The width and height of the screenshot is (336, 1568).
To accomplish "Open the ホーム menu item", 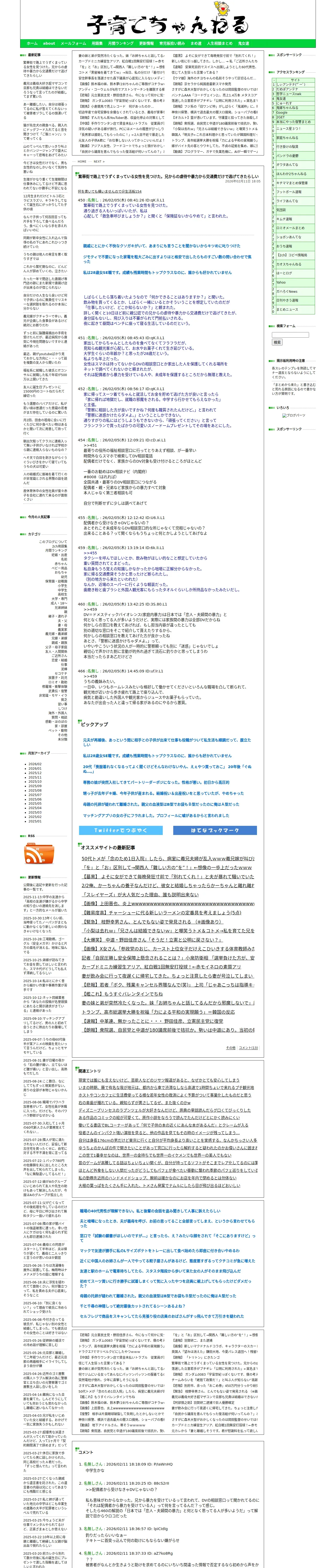I will coord(32,44).
